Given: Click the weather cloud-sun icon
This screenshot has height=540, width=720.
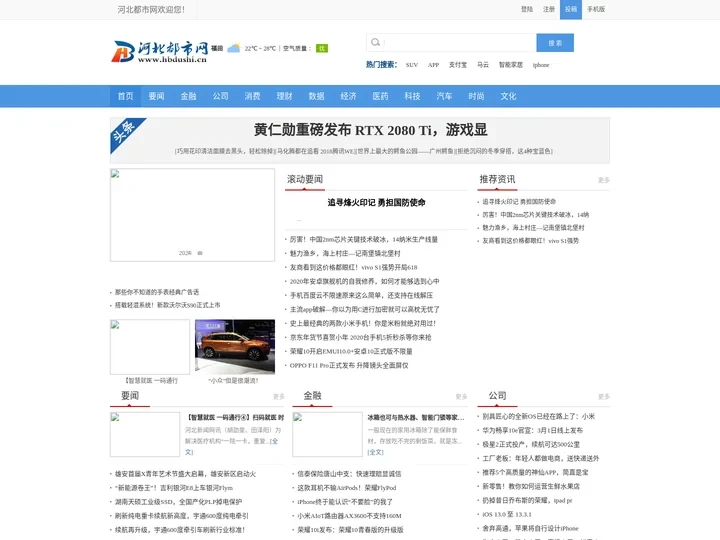Looking at the screenshot, I should click(234, 48).
